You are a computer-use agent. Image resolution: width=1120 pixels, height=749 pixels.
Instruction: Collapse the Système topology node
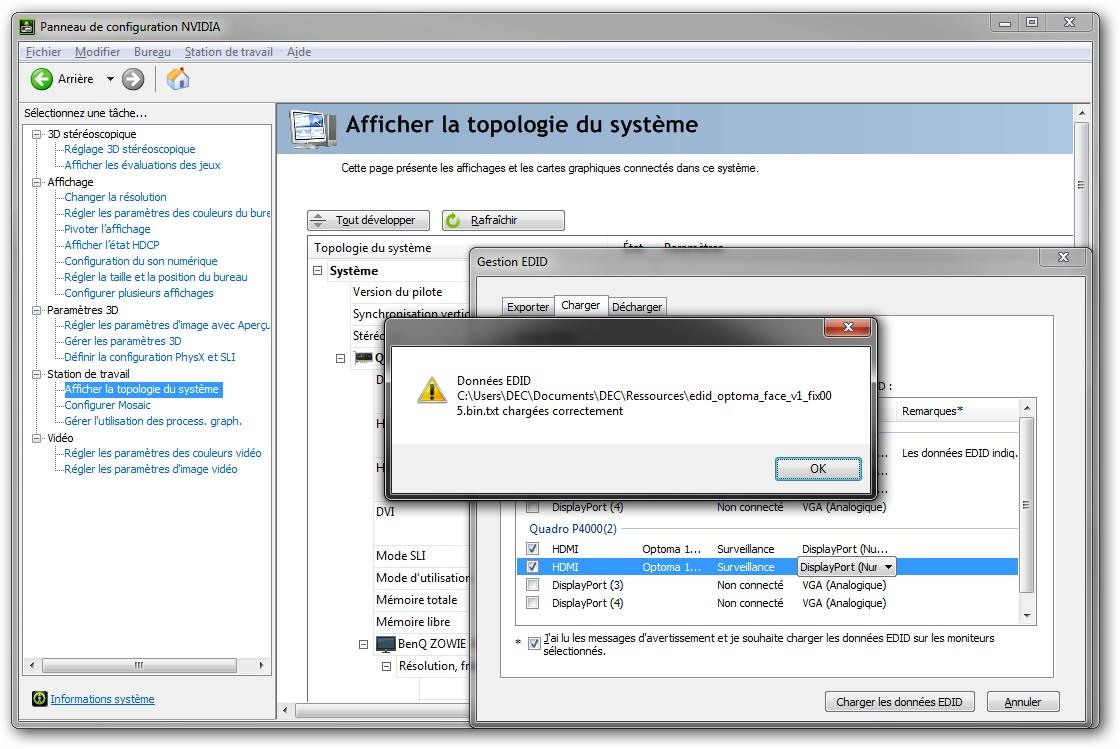coord(318,271)
